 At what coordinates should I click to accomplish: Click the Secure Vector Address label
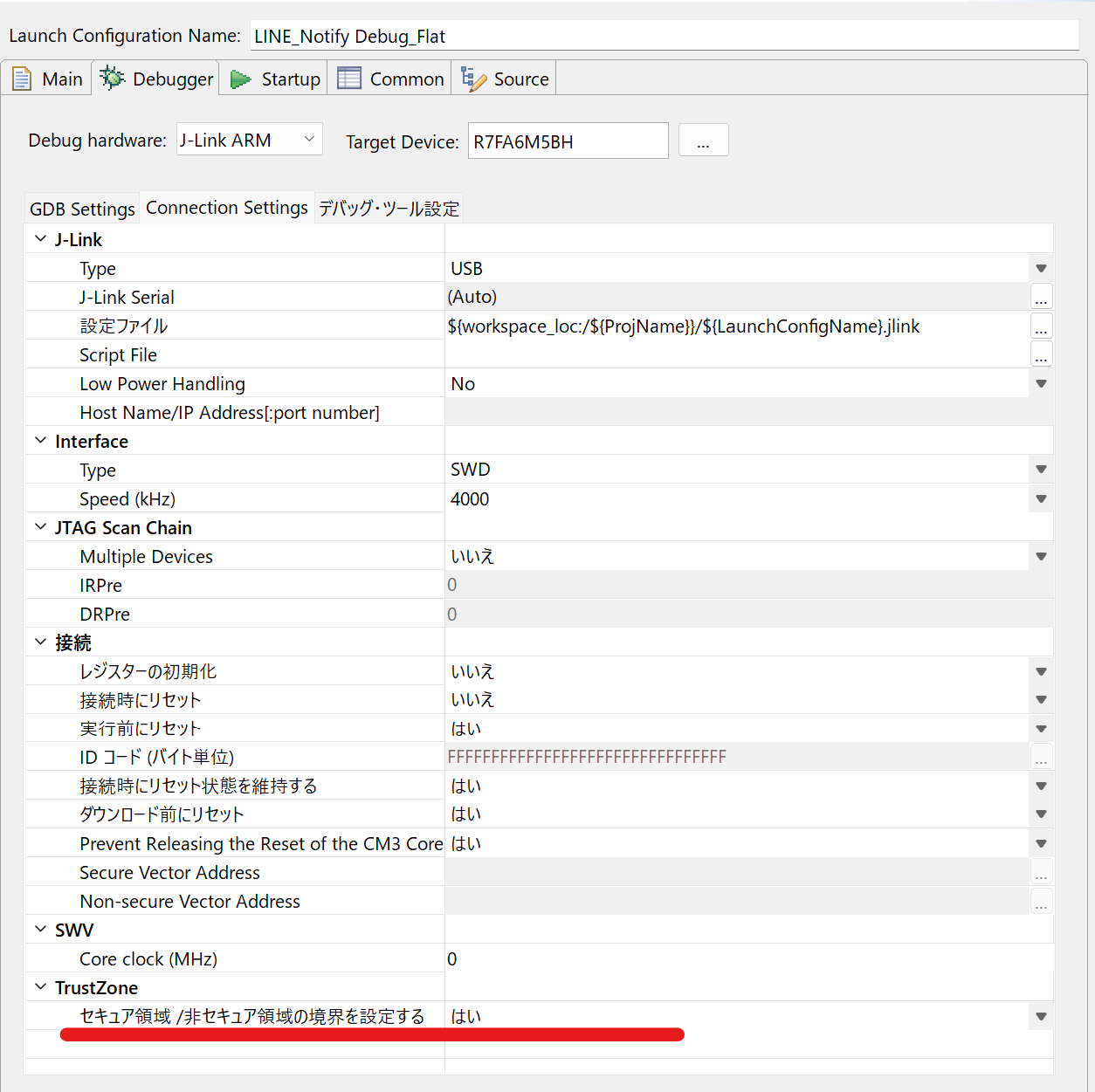pyautogui.click(x=169, y=872)
